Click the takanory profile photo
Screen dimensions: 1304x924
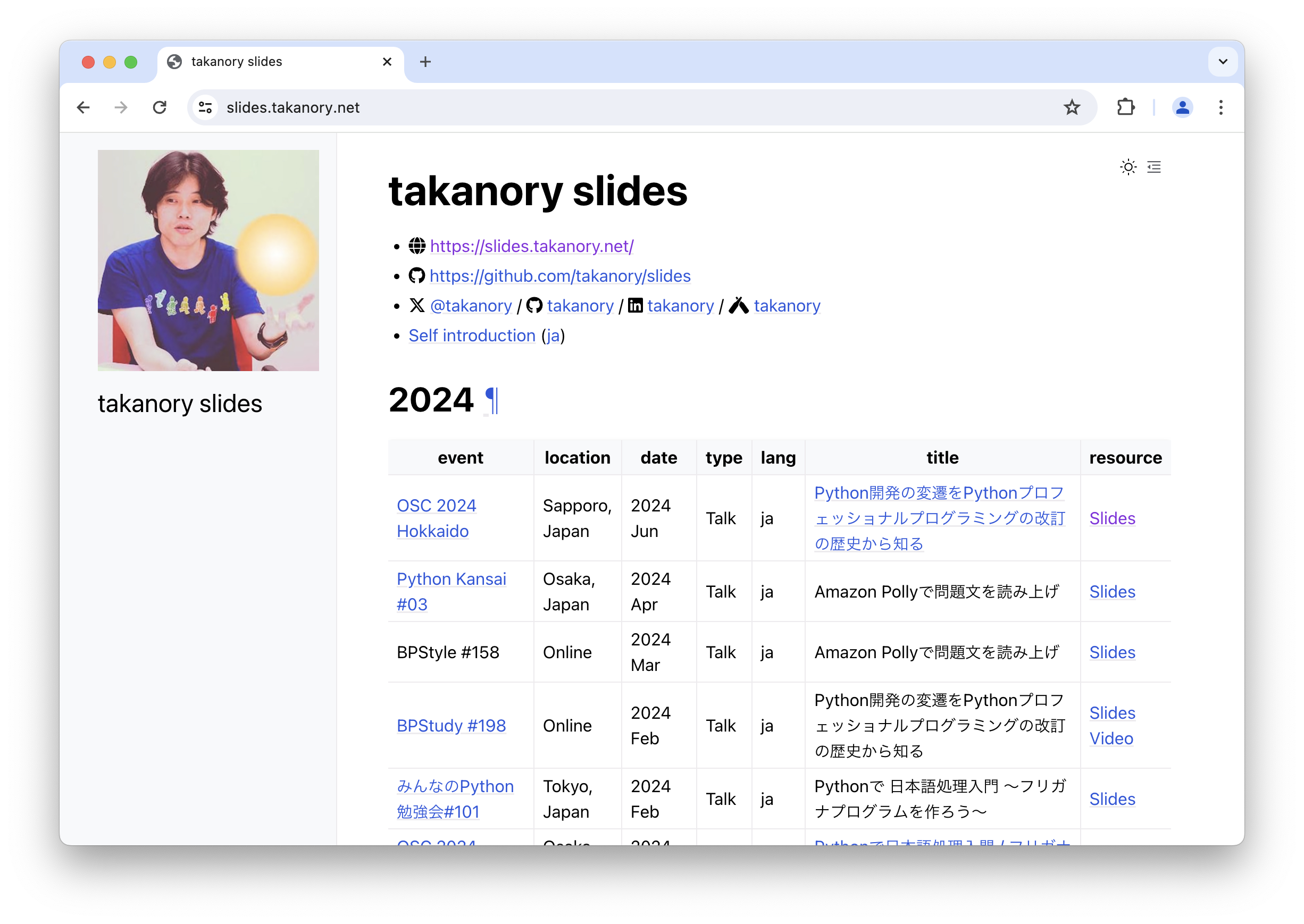click(x=208, y=262)
